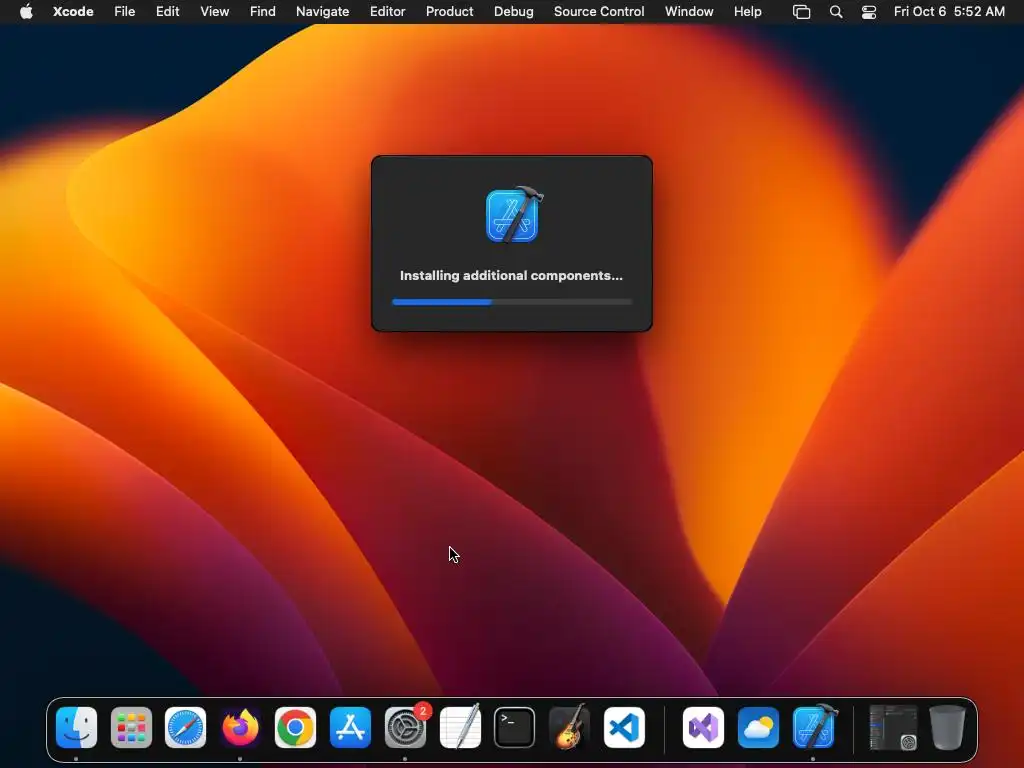
Task: Click the Xcode icon in the install dialog
Action: (514, 214)
